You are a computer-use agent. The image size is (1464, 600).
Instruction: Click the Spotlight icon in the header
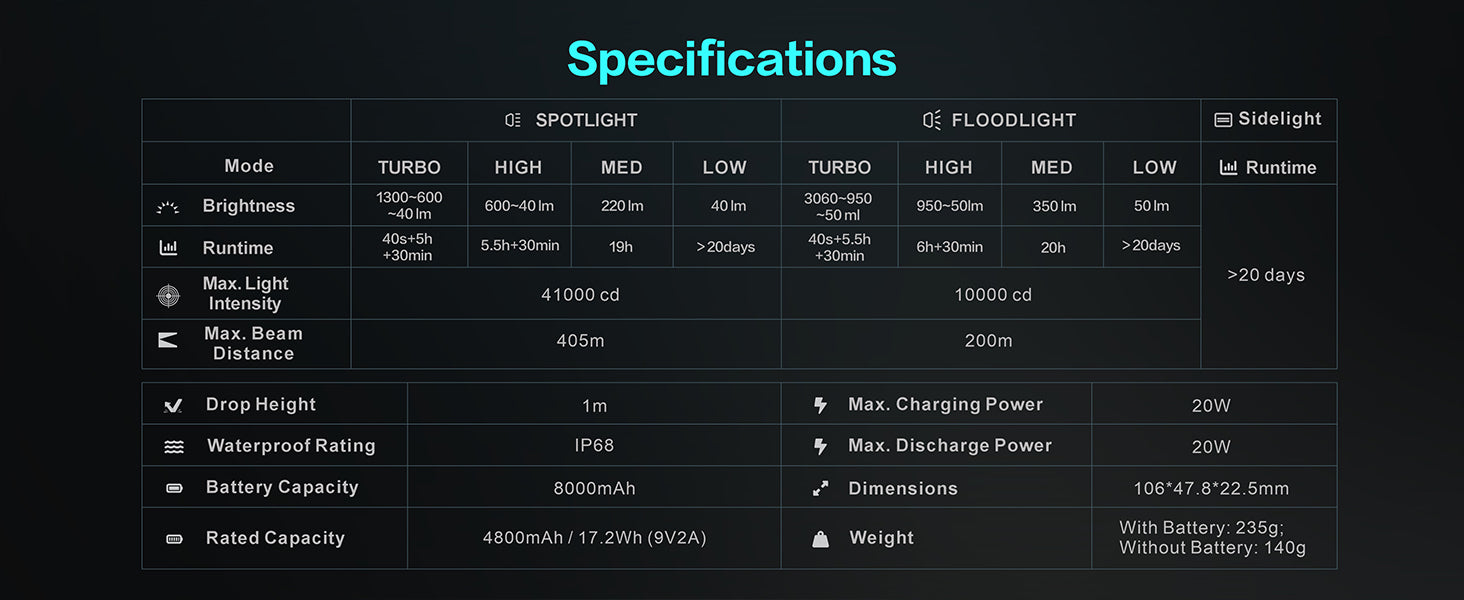tap(513, 120)
